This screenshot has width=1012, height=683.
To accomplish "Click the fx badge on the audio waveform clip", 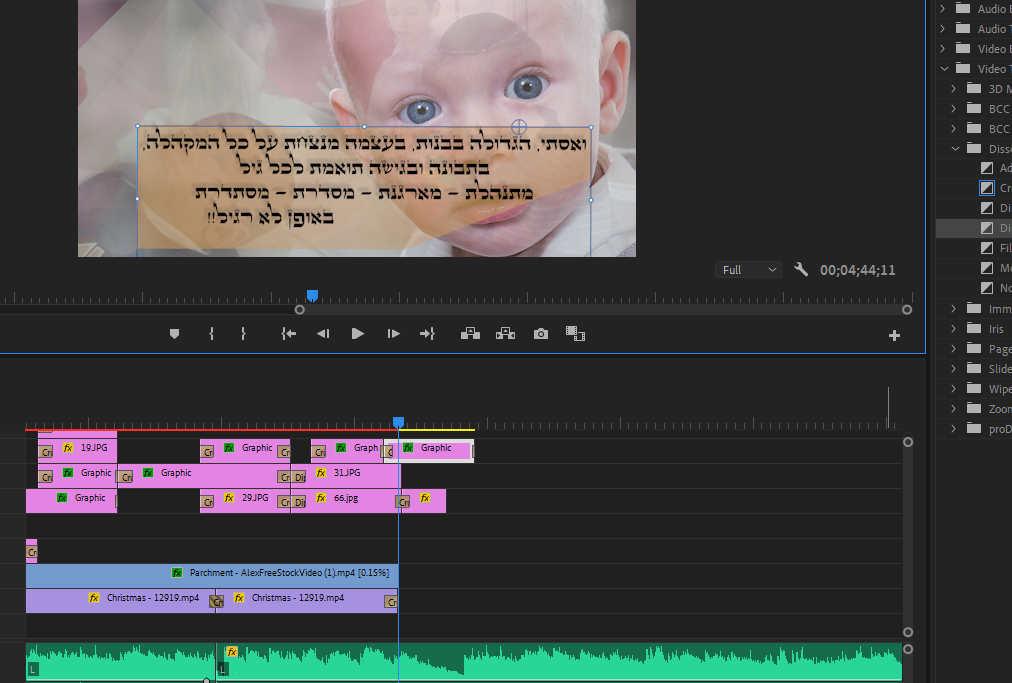I will (x=232, y=652).
